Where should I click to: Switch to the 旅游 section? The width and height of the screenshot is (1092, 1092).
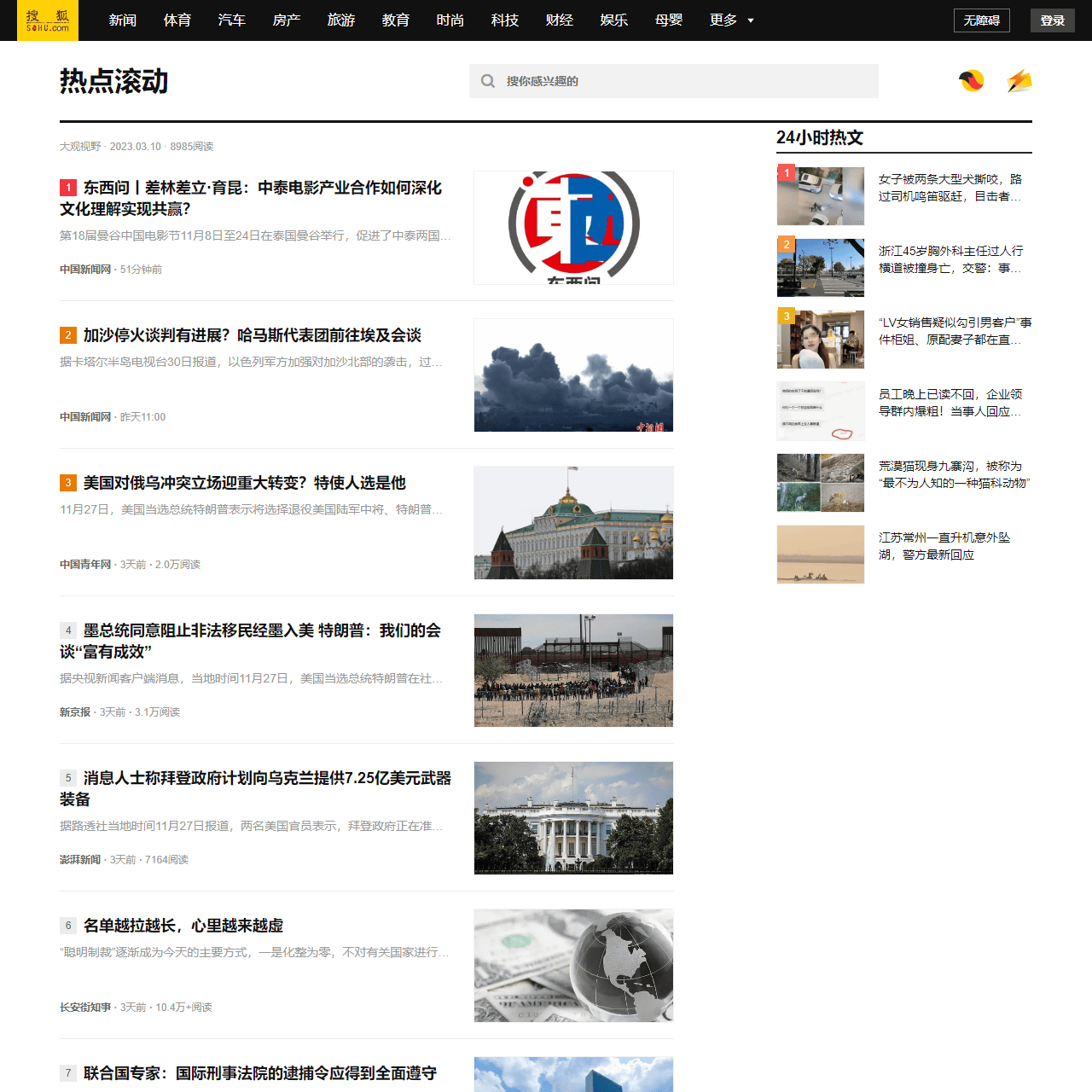[341, 20]
